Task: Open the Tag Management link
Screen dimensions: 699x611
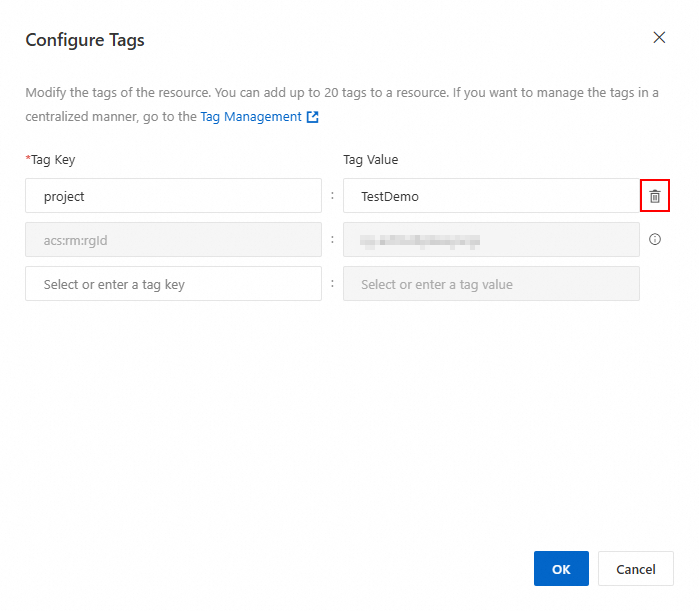Action: coord(251,117)
